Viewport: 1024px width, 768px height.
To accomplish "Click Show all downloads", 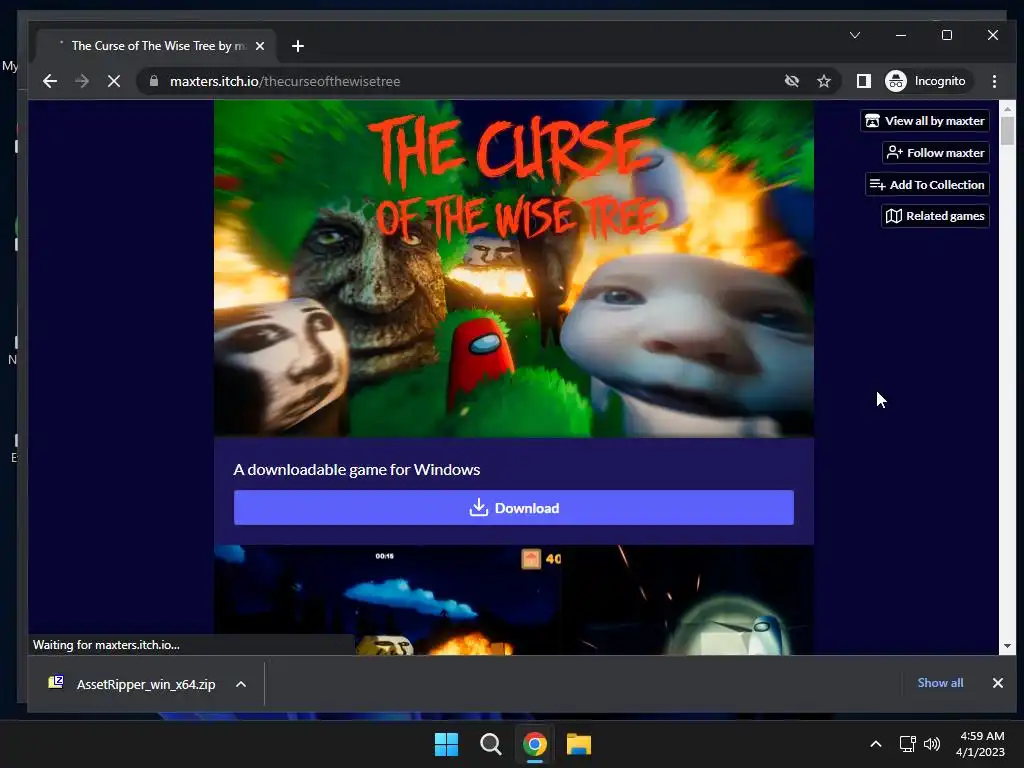I will coord(940,682).
